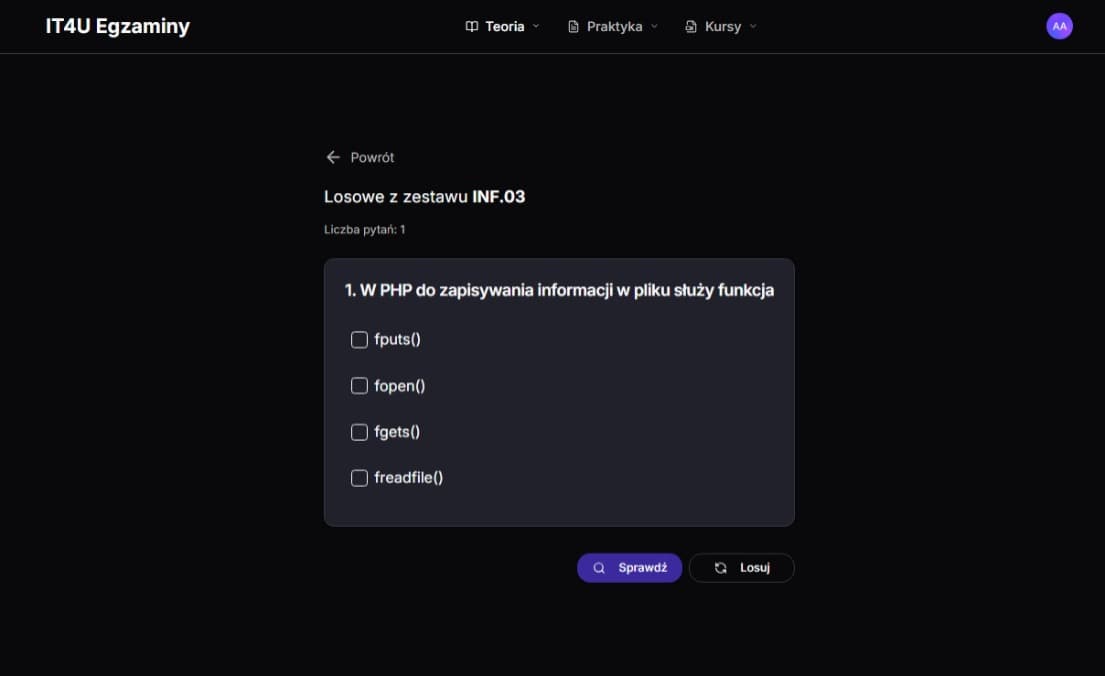Click the book icon beside Teoria
The height and width of the screenshot is (676, 1105).
coord(472,27)
